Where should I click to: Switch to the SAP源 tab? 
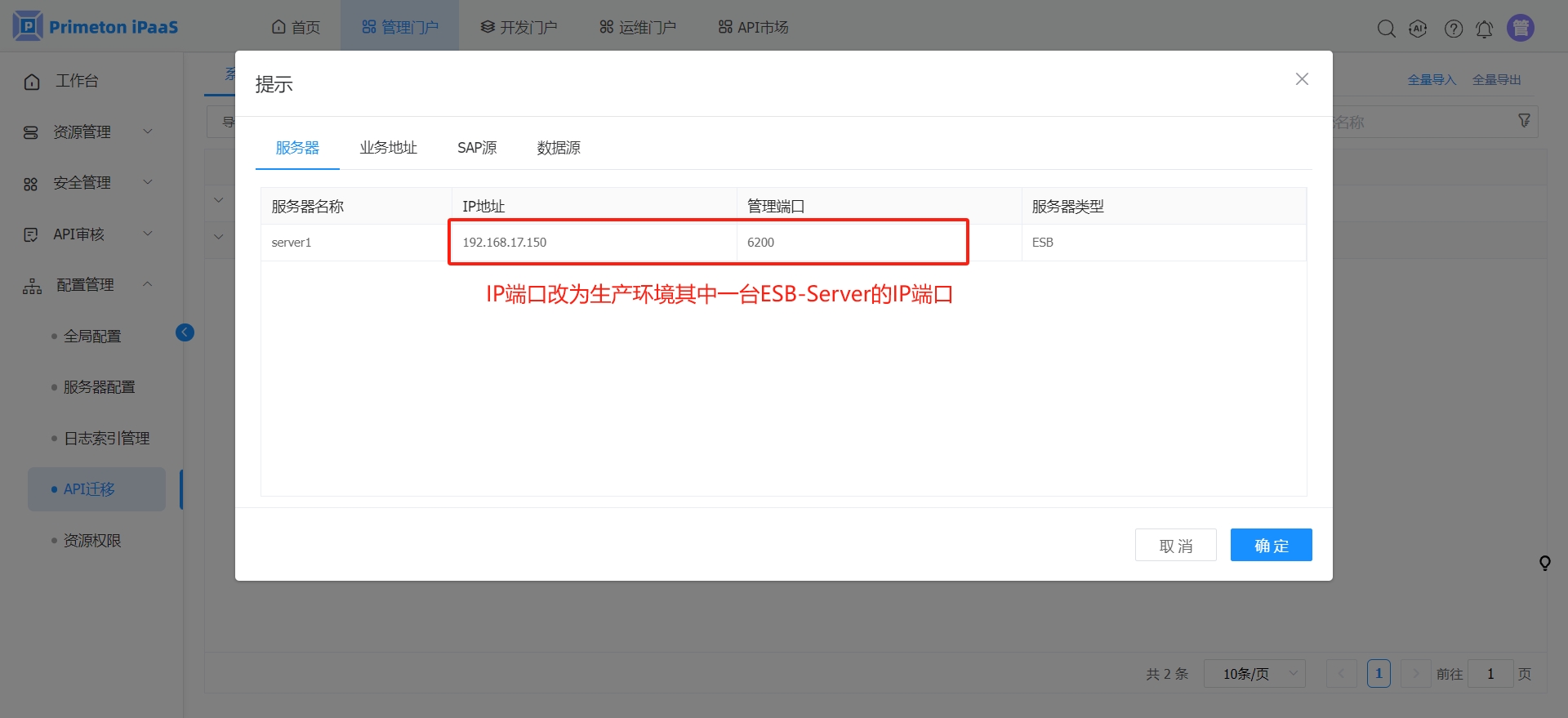pos(477,148)
